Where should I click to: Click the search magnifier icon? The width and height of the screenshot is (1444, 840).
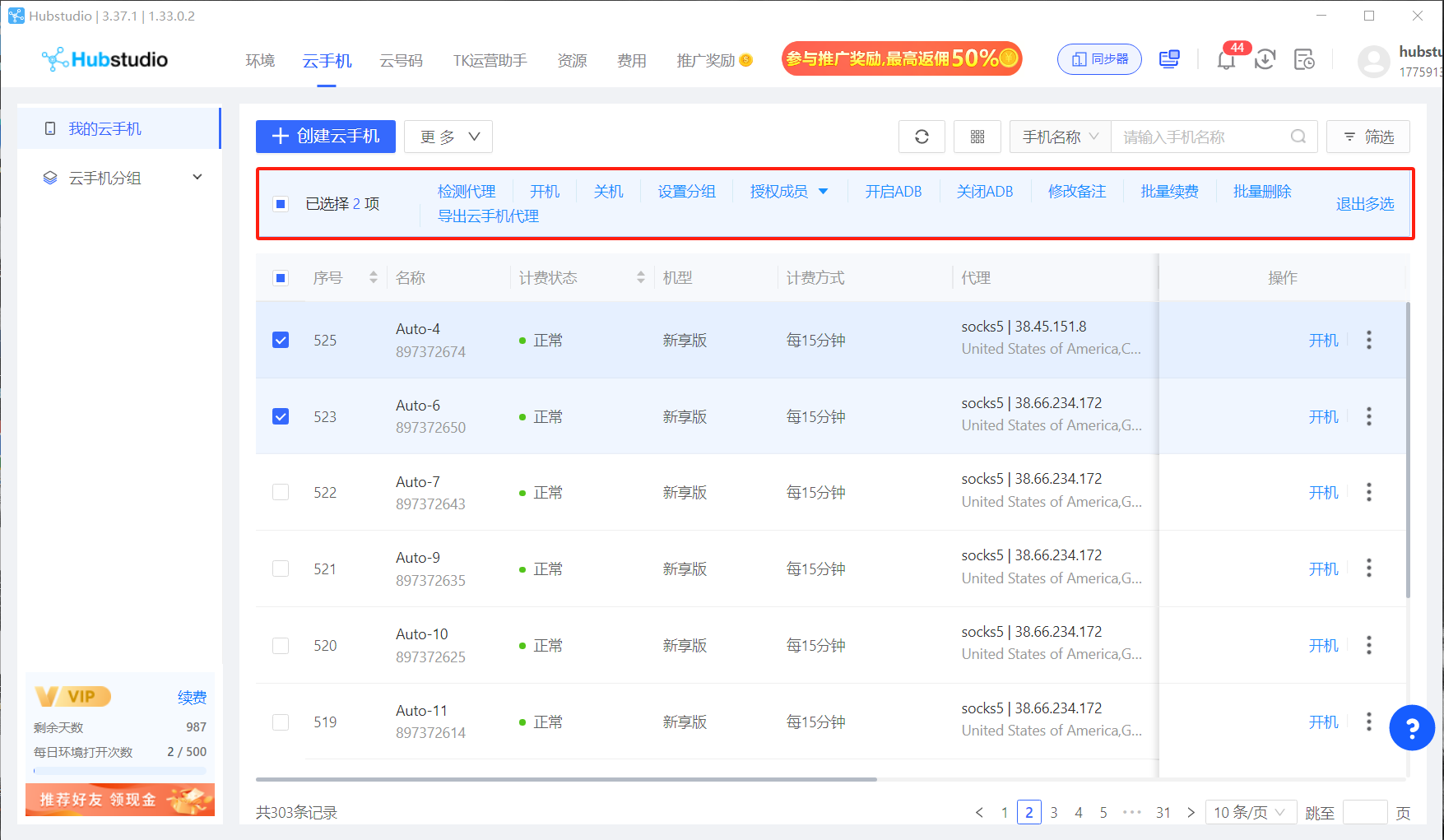(x=1298, y=137)
